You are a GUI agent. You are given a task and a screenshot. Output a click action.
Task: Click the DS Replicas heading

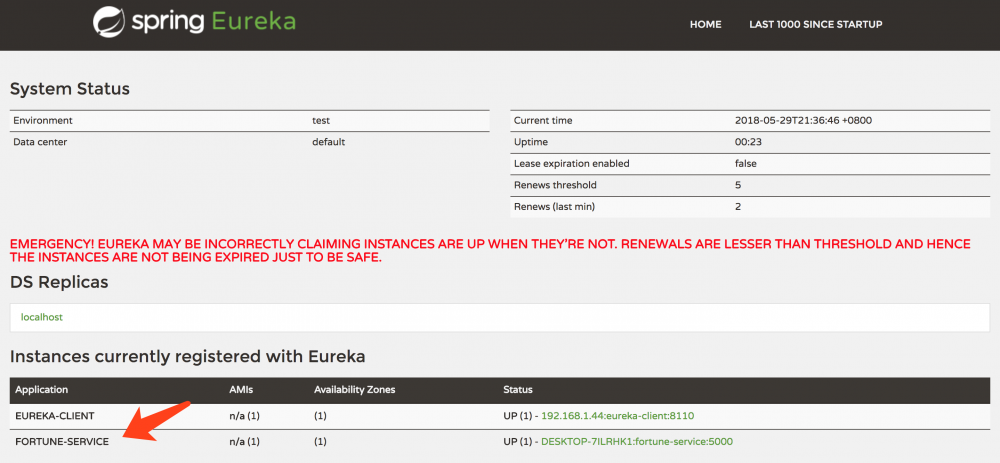tap(59, 282)
